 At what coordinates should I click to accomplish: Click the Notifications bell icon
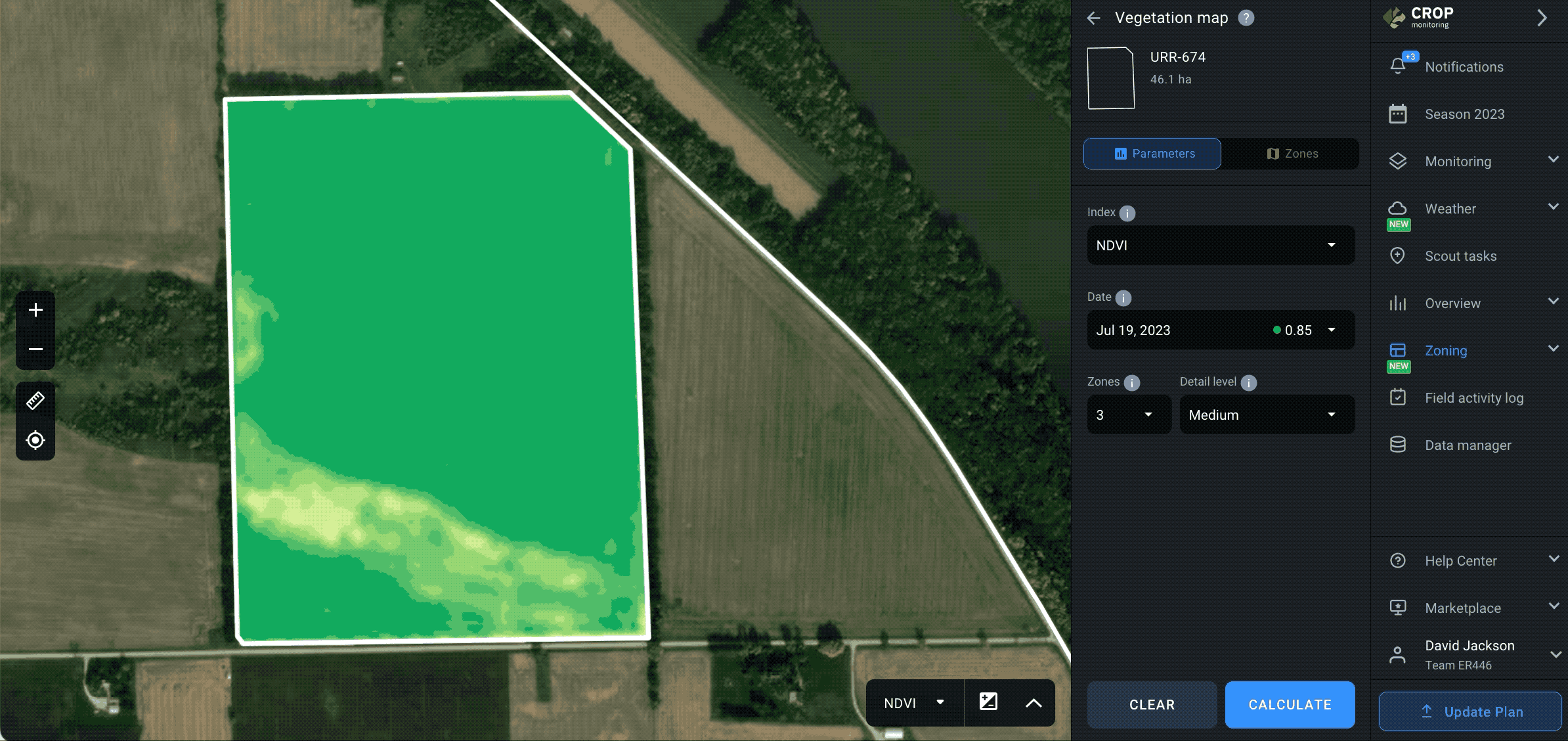pyautogui.click(x=1397, y=66)
